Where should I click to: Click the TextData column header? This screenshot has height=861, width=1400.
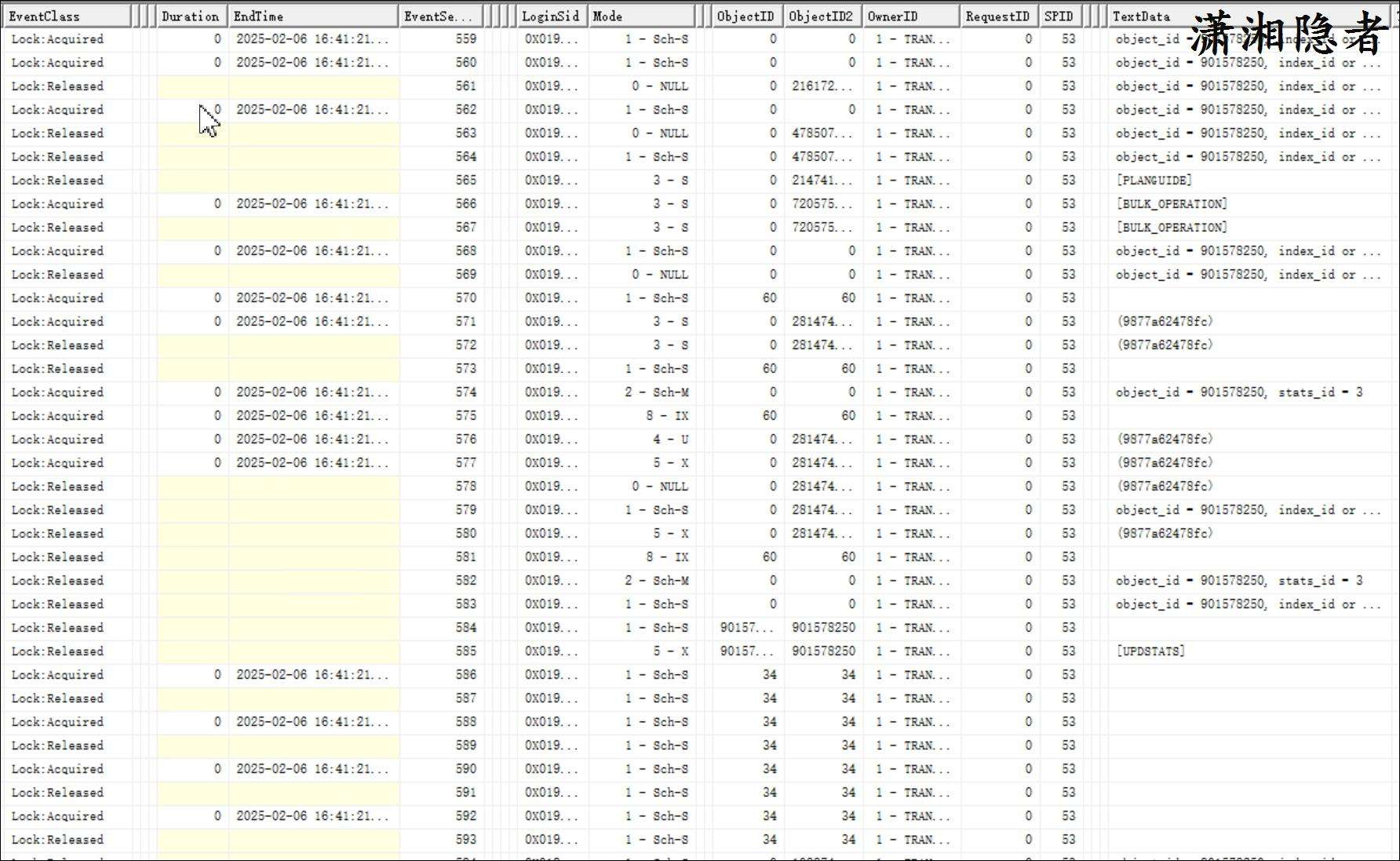[1141, 16]
